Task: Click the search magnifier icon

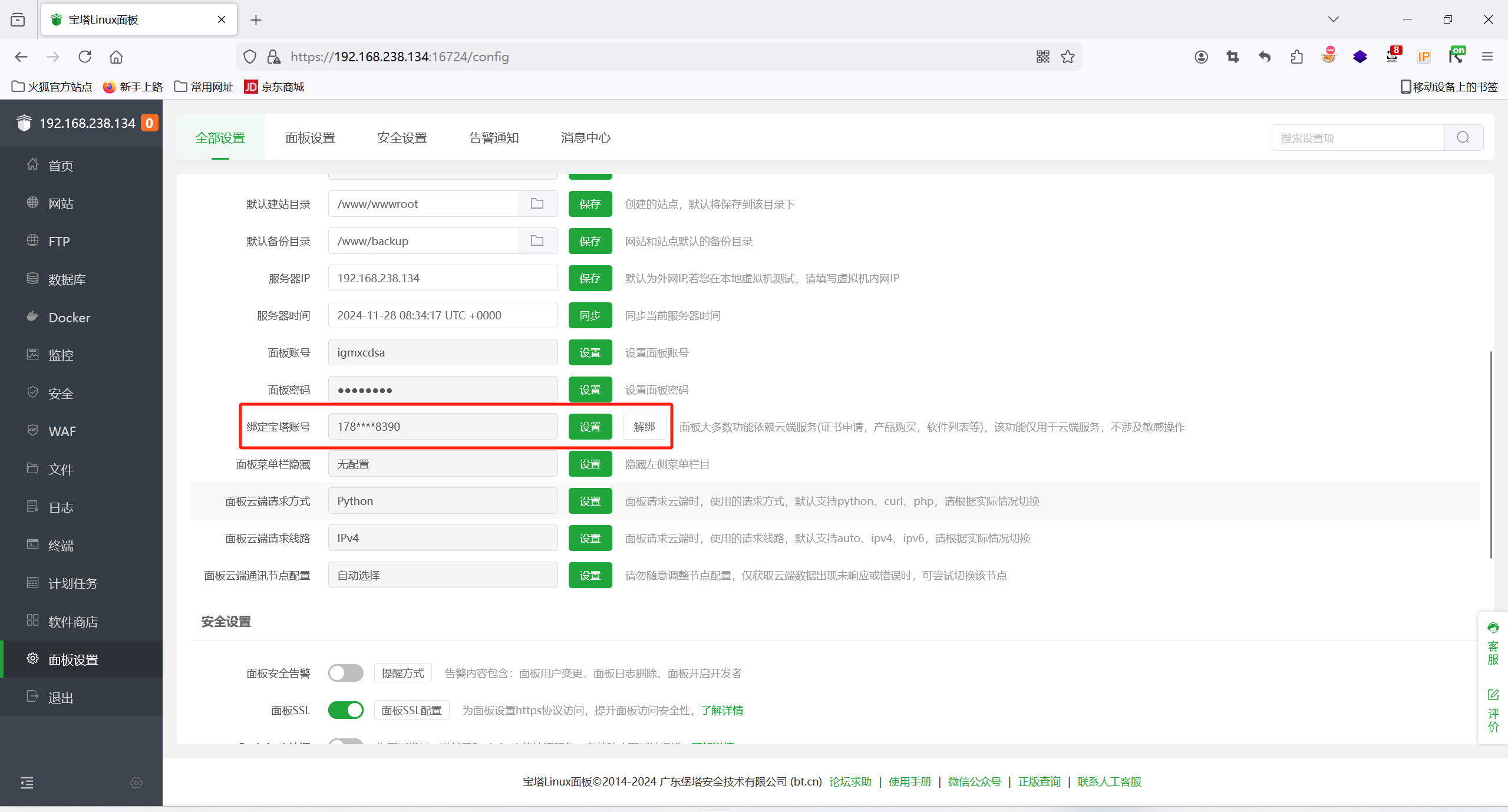Action: point(1463,138)
